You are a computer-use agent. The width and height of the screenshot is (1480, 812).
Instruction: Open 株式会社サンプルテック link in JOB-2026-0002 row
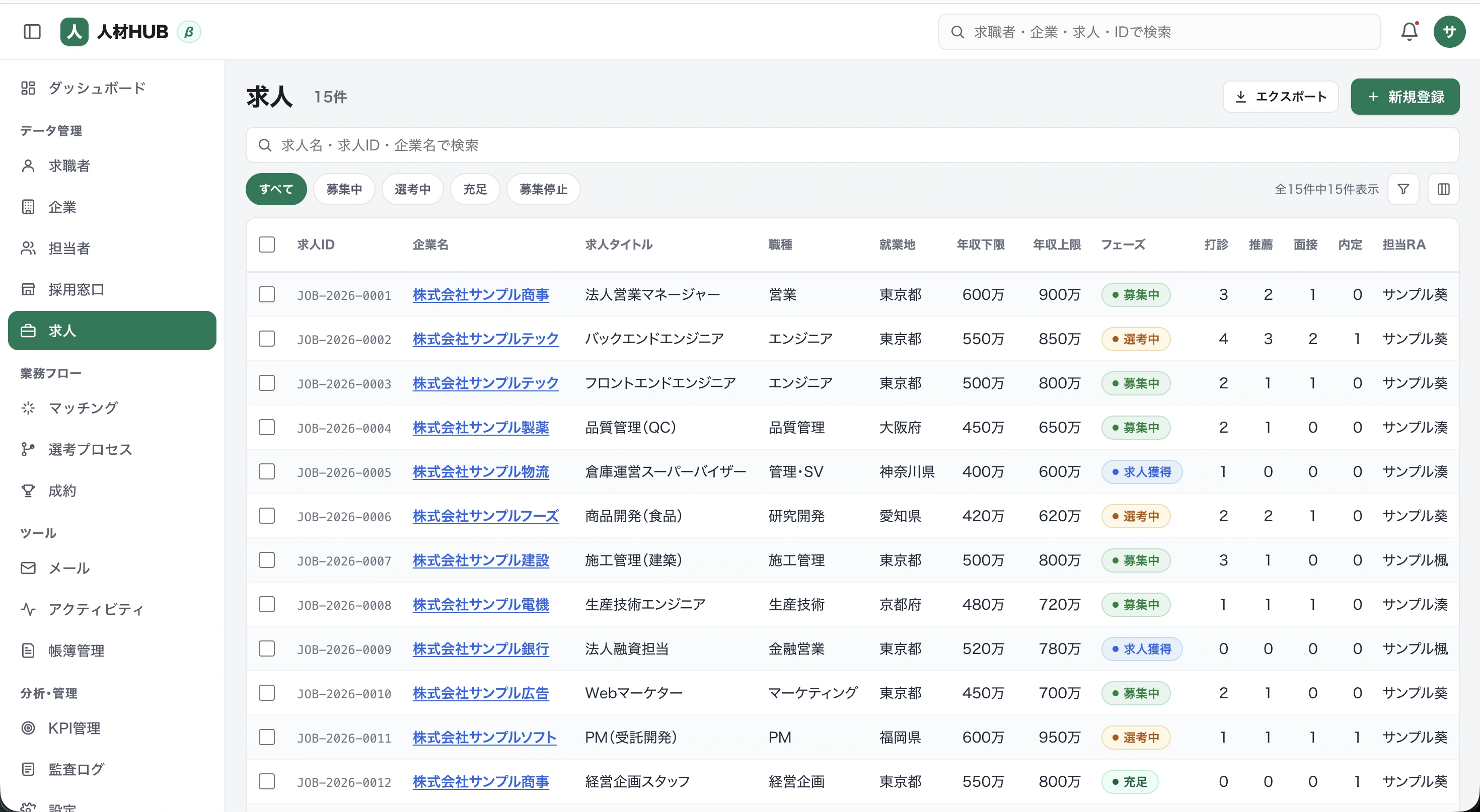485,339
